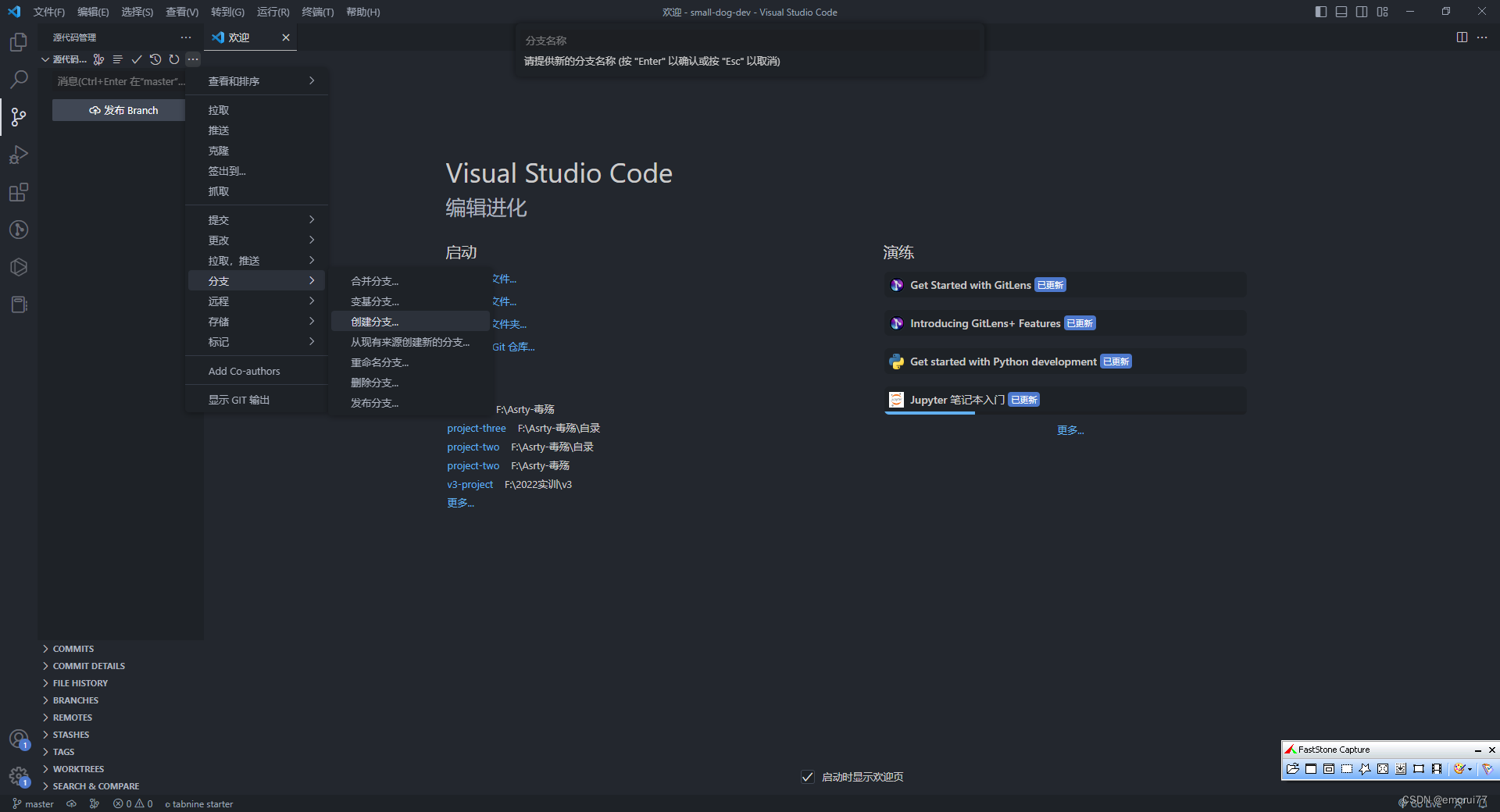Select 删除分支... in the branch submenu

coord(410,383)
